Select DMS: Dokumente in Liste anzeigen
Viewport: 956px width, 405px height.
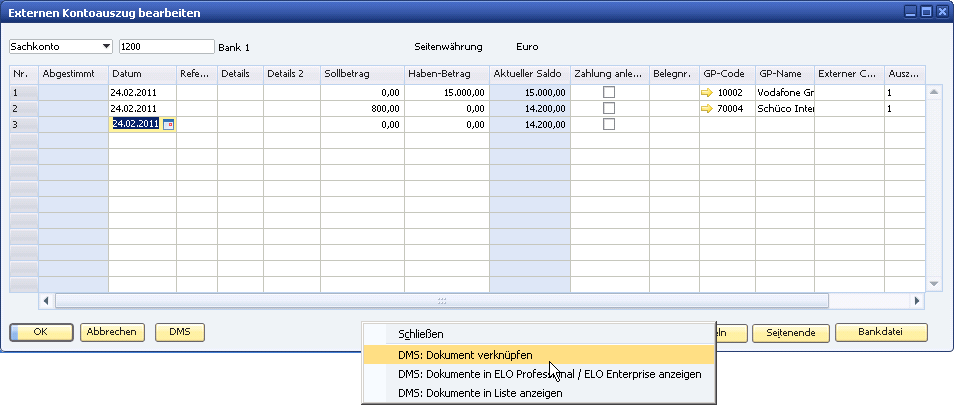(538, 393)
